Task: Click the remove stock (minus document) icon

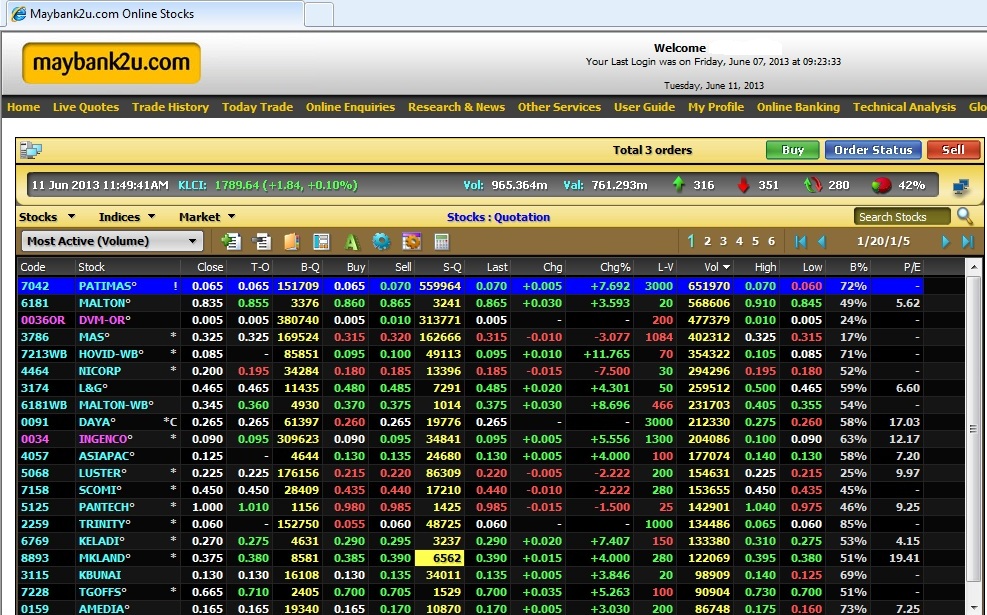Action: (x=261, y=241)
